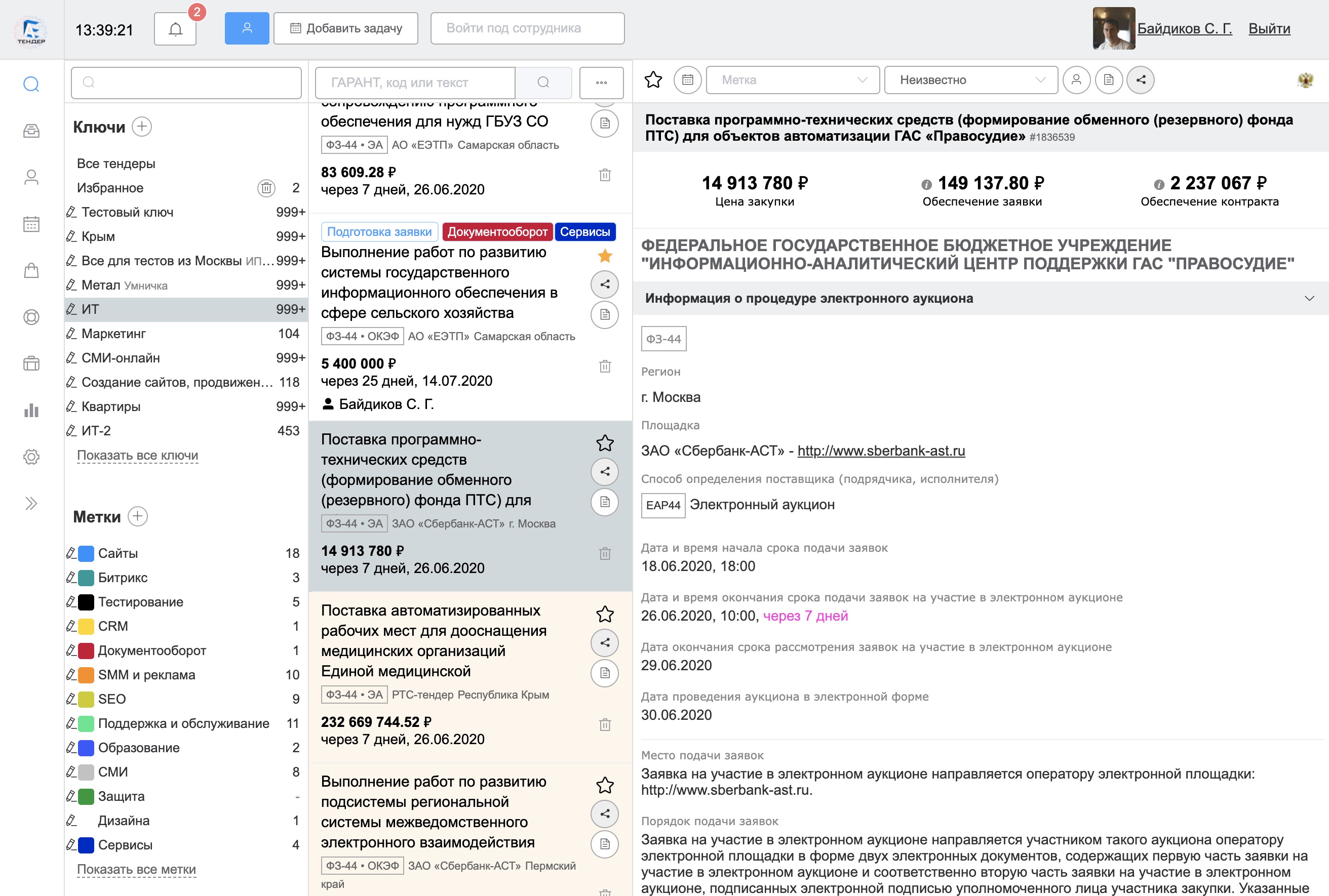Open notifications bell with 2 alerts
This screenshot has height=896, width=1329.
[175, 28]
